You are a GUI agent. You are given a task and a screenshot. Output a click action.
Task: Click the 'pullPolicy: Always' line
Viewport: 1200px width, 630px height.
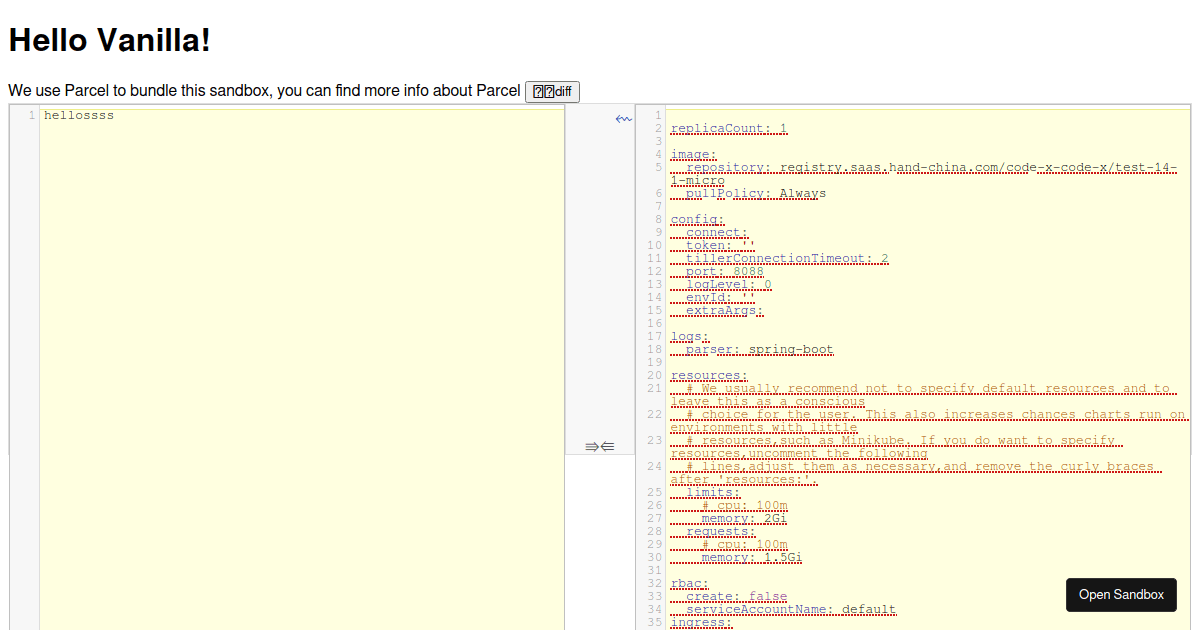pos(756,193)
